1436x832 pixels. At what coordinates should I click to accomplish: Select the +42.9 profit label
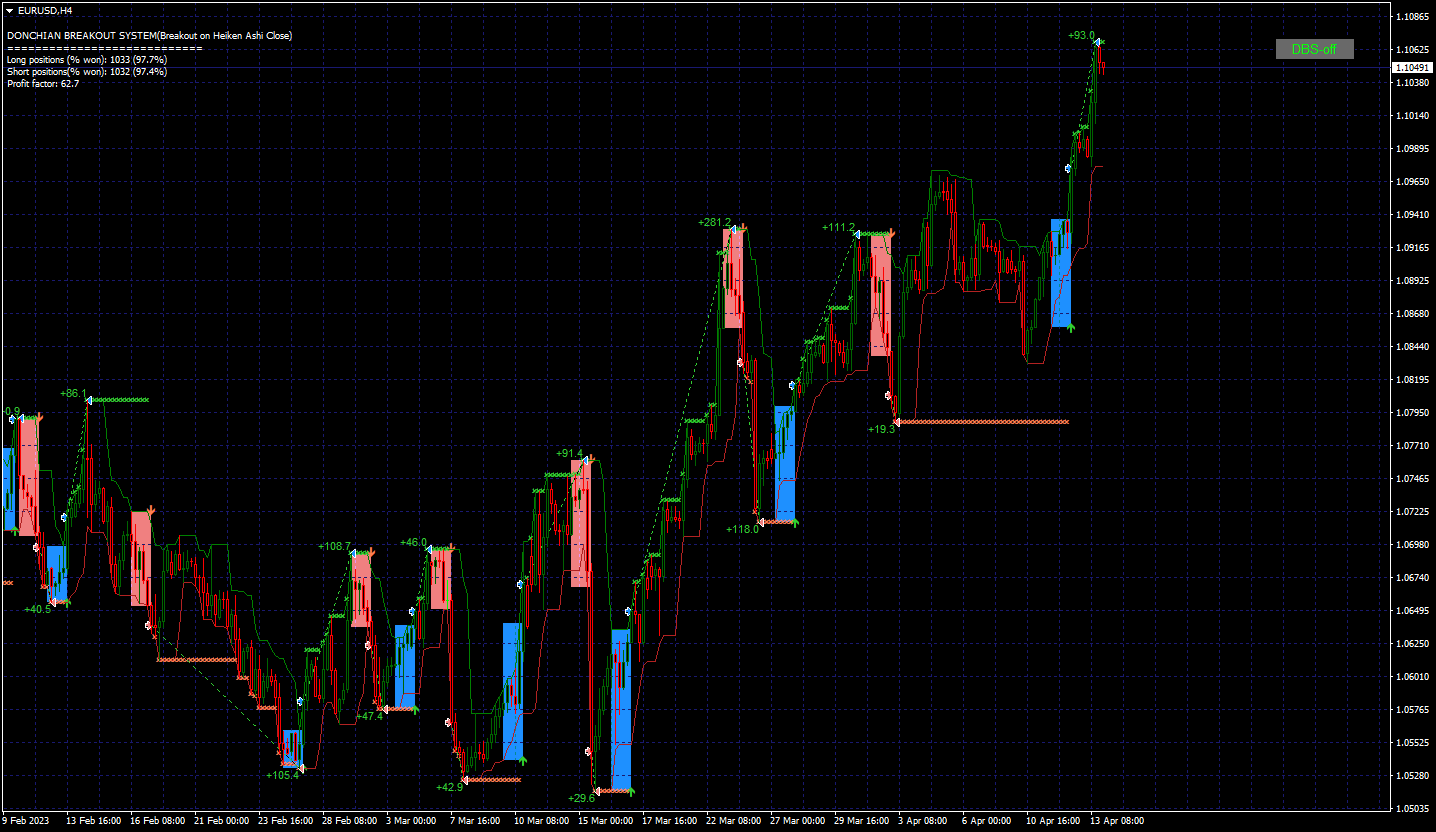(450, 787)
